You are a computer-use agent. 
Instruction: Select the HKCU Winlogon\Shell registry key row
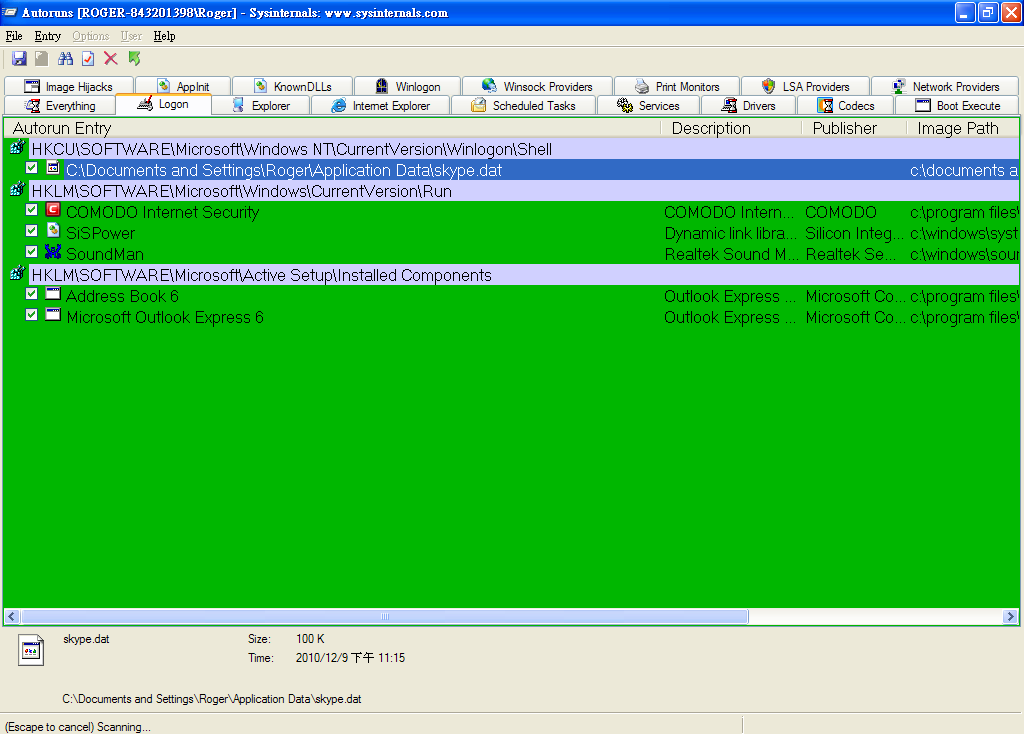pyautogui.click(x=511, y=149)
